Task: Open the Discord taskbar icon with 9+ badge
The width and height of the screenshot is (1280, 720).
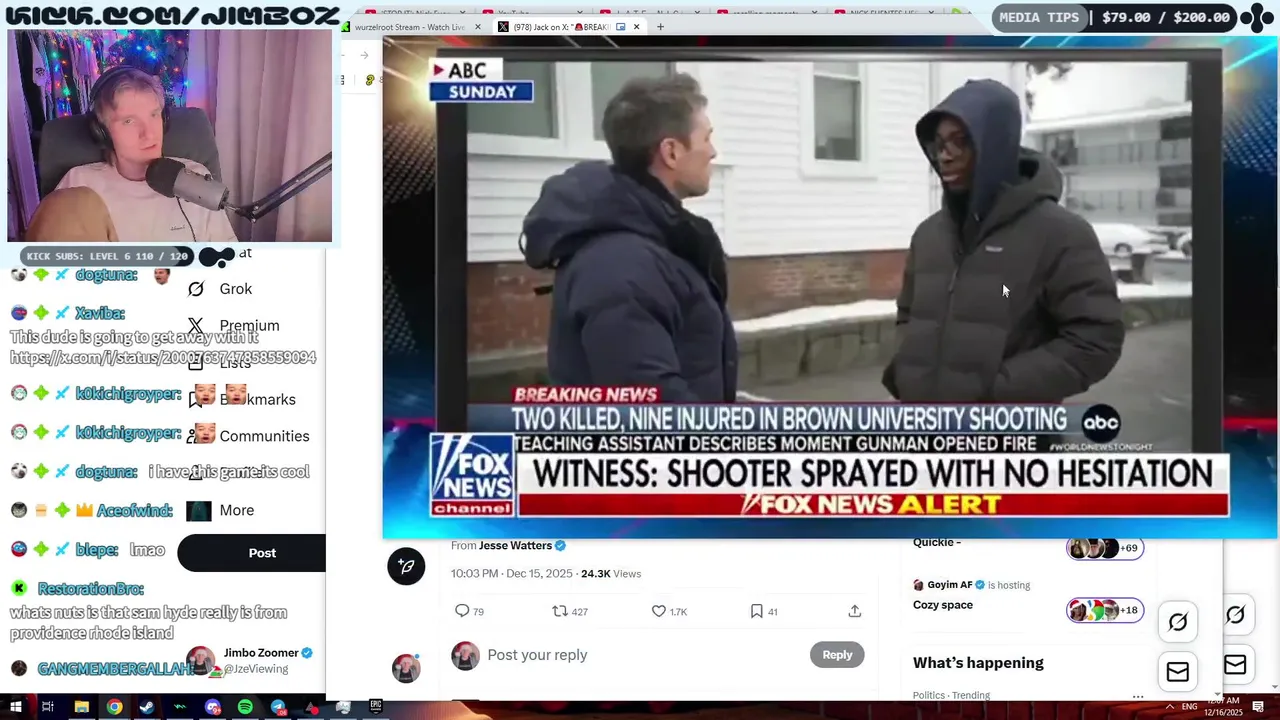Action: tap(212, 707)
